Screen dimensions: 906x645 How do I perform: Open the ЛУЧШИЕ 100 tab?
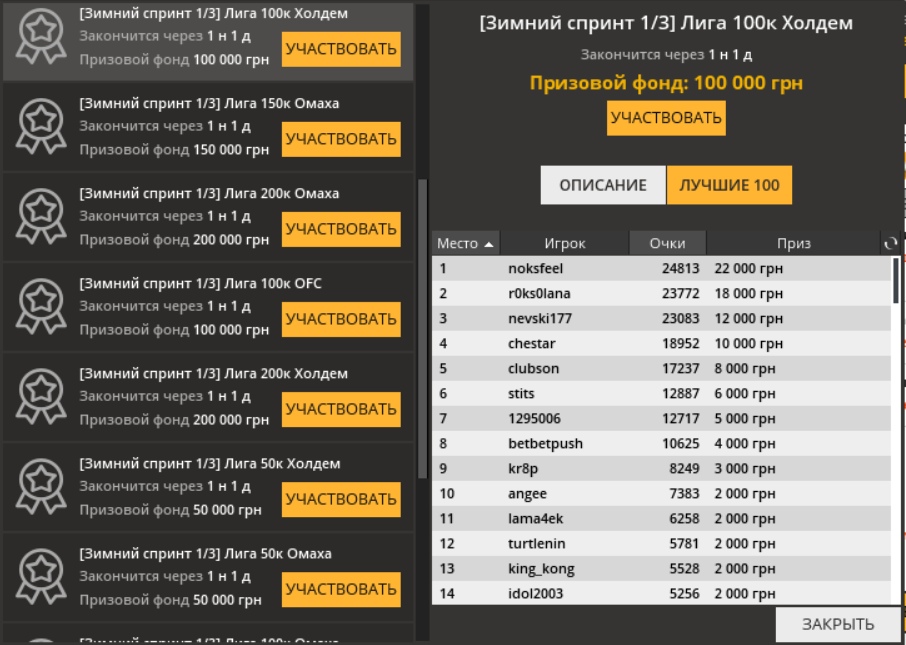click(x=729, y=185)
